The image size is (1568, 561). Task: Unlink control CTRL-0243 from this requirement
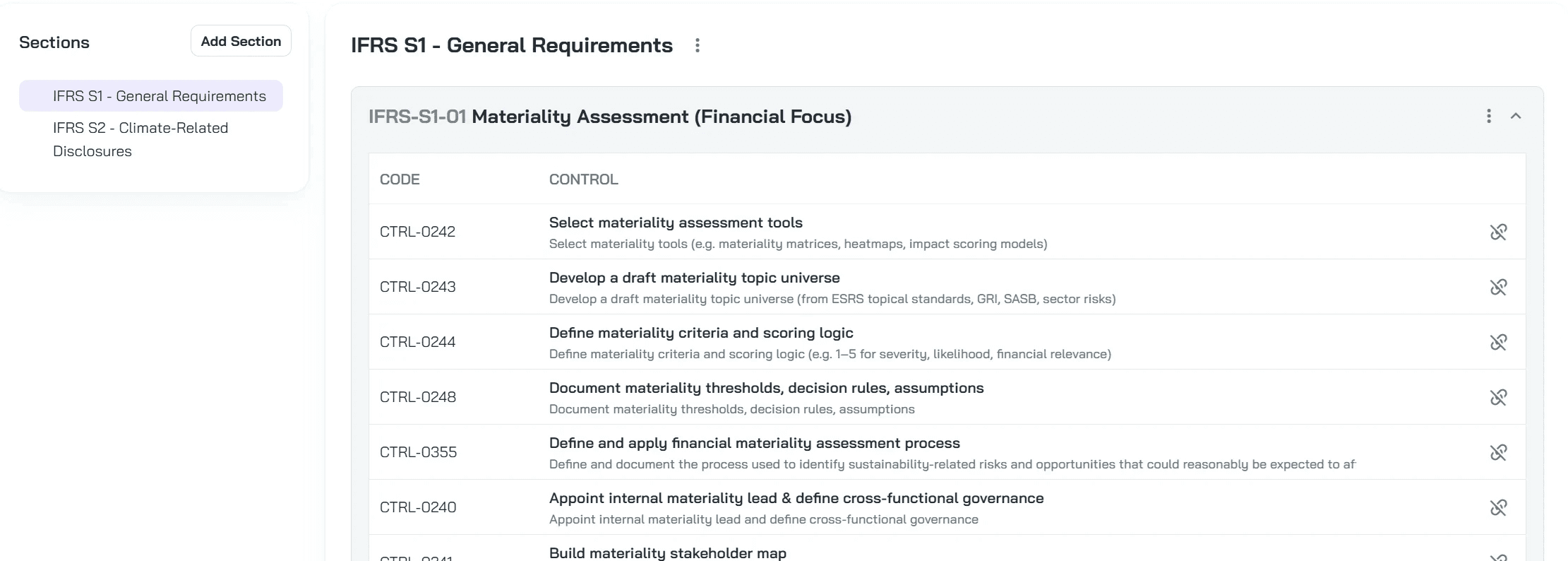[1498, 287]
